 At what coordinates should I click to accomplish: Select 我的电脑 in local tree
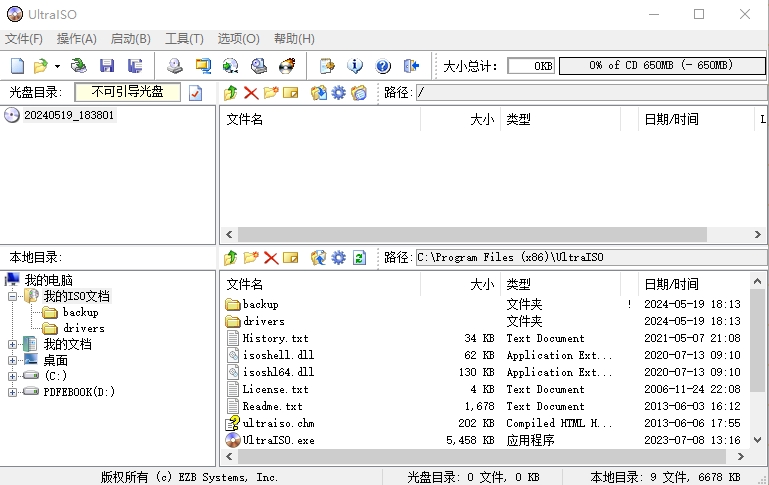[49, 280]
